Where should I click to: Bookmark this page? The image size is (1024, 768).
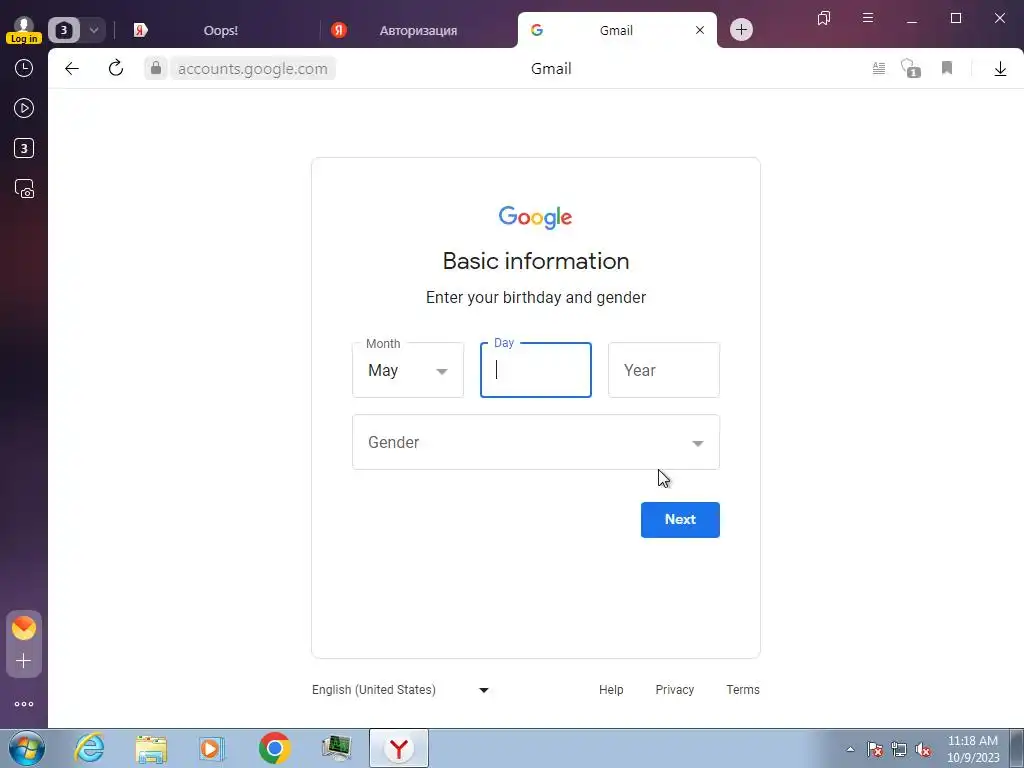click(x=947, y=68)
